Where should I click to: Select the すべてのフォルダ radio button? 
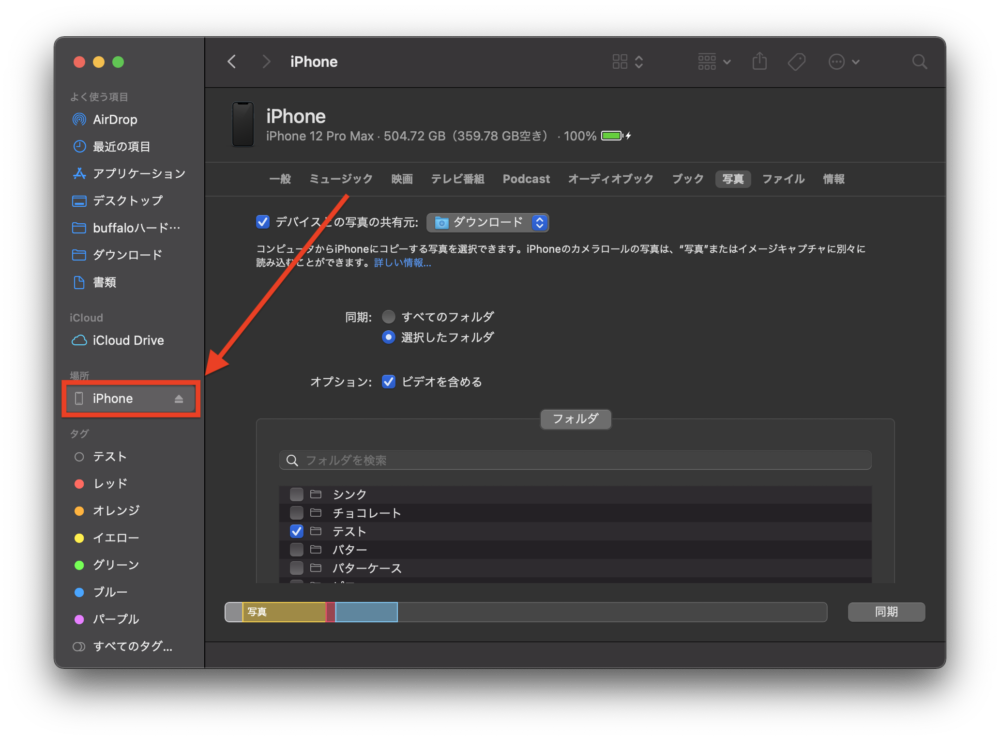[x=388, y=316]
